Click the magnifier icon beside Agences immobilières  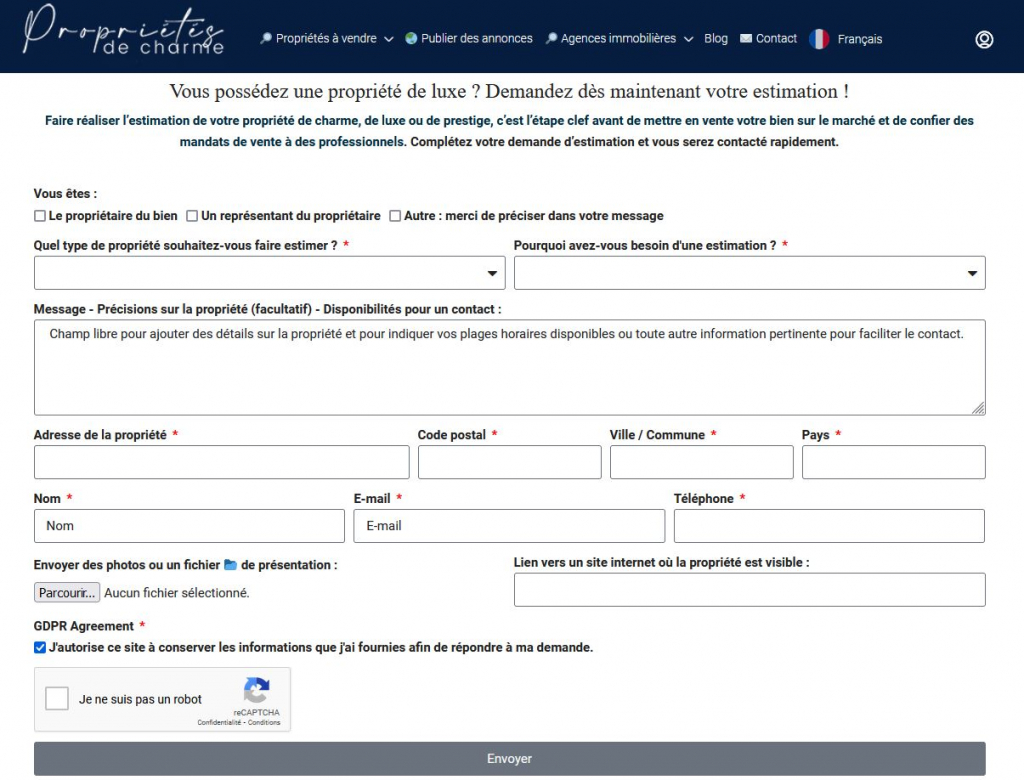(551, 39)
